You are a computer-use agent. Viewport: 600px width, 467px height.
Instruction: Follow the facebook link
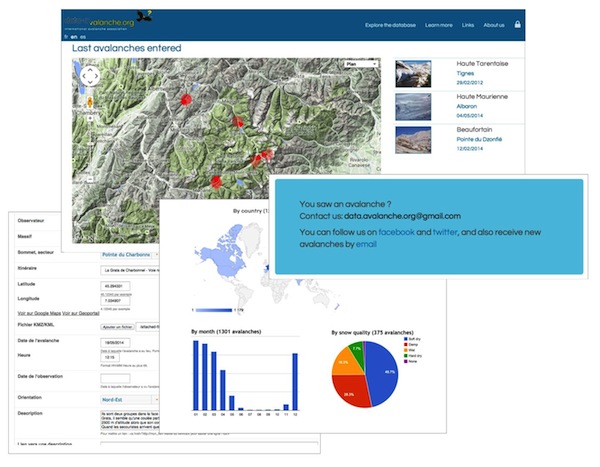[x=396, y=232]
